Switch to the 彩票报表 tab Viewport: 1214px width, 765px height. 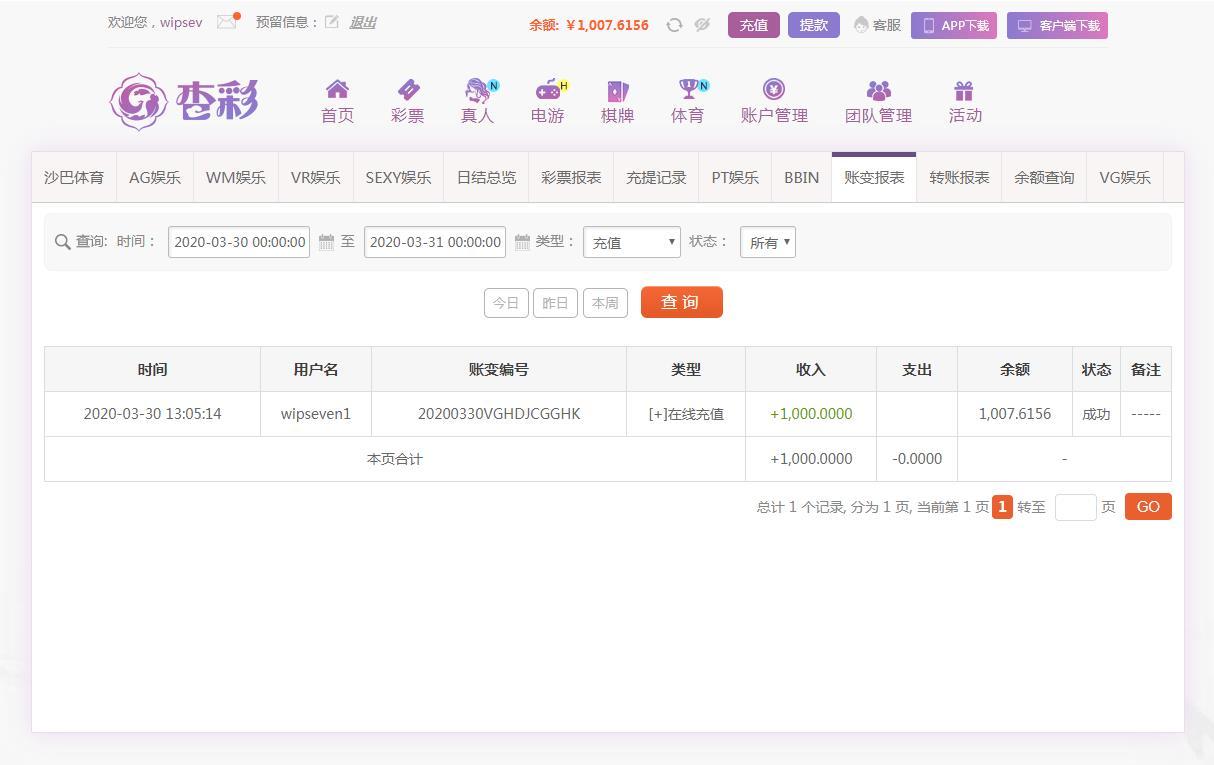[x=571, y=177]
